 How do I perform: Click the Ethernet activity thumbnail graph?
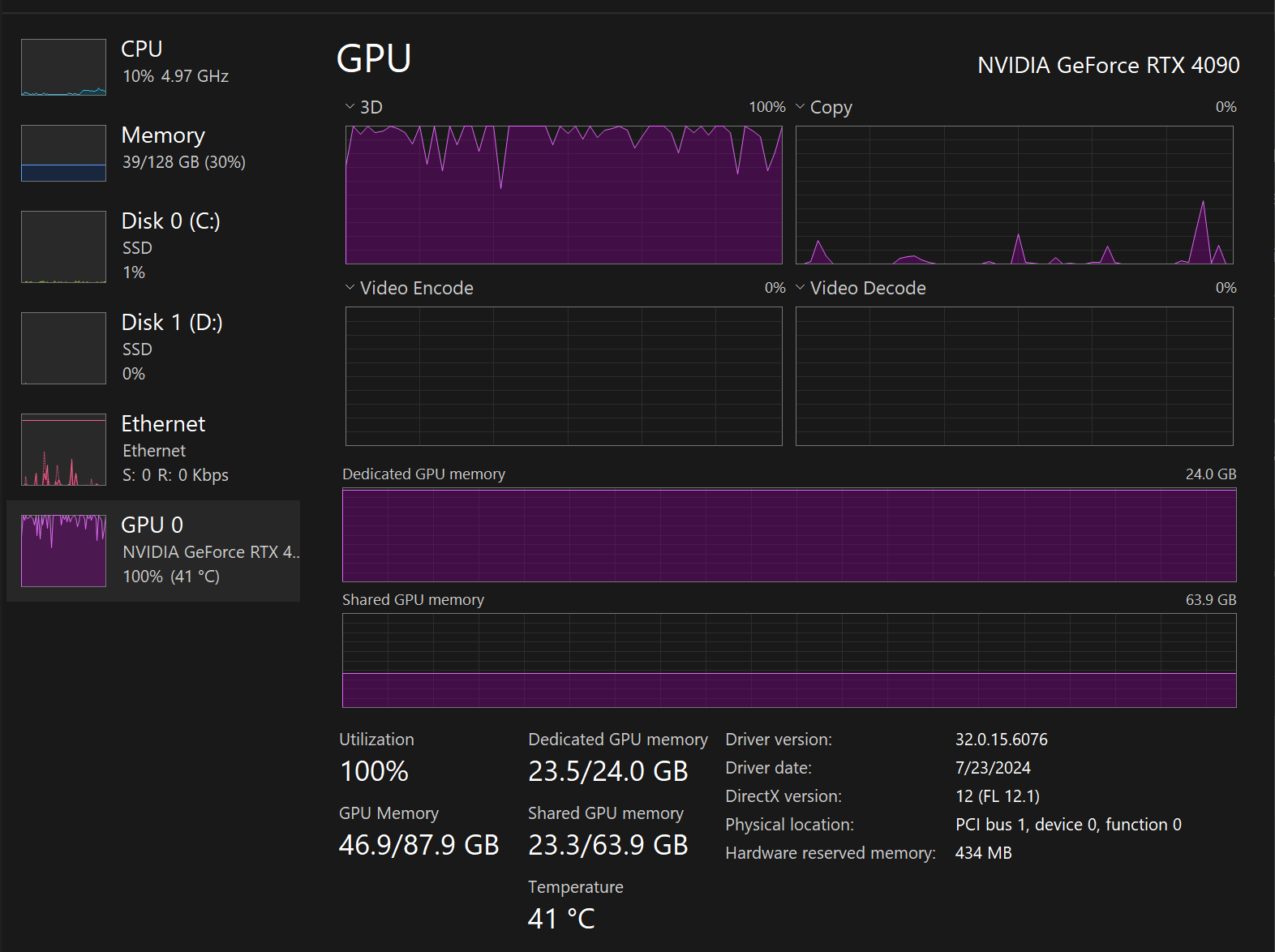point(63,449)
